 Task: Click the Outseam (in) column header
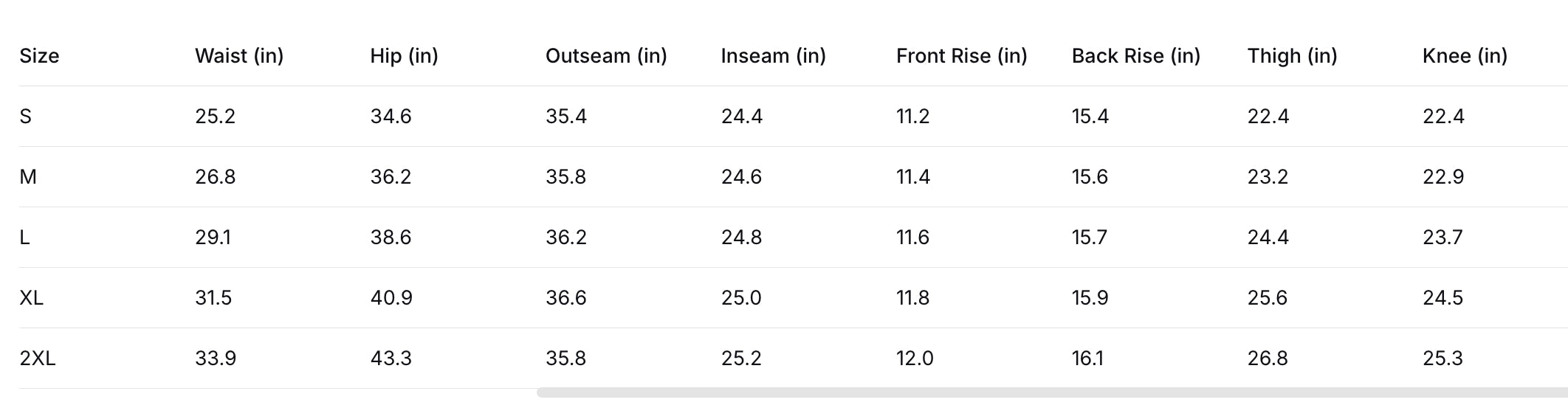606,56
